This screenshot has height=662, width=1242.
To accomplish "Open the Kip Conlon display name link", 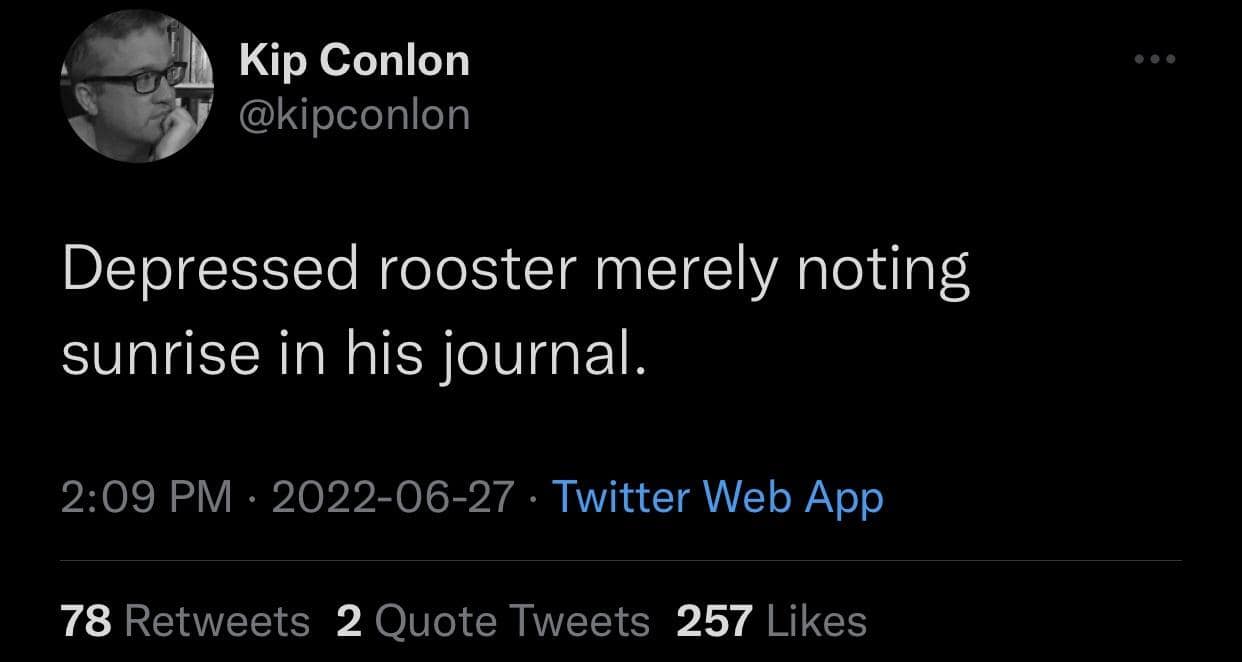I will [354, 62].
